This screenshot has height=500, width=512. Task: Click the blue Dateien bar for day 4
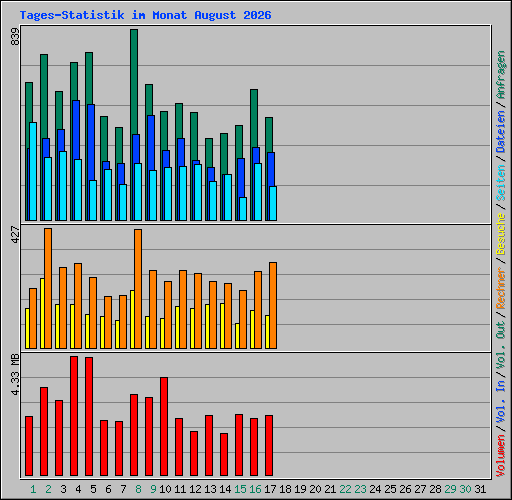click(x=76, y=130)
